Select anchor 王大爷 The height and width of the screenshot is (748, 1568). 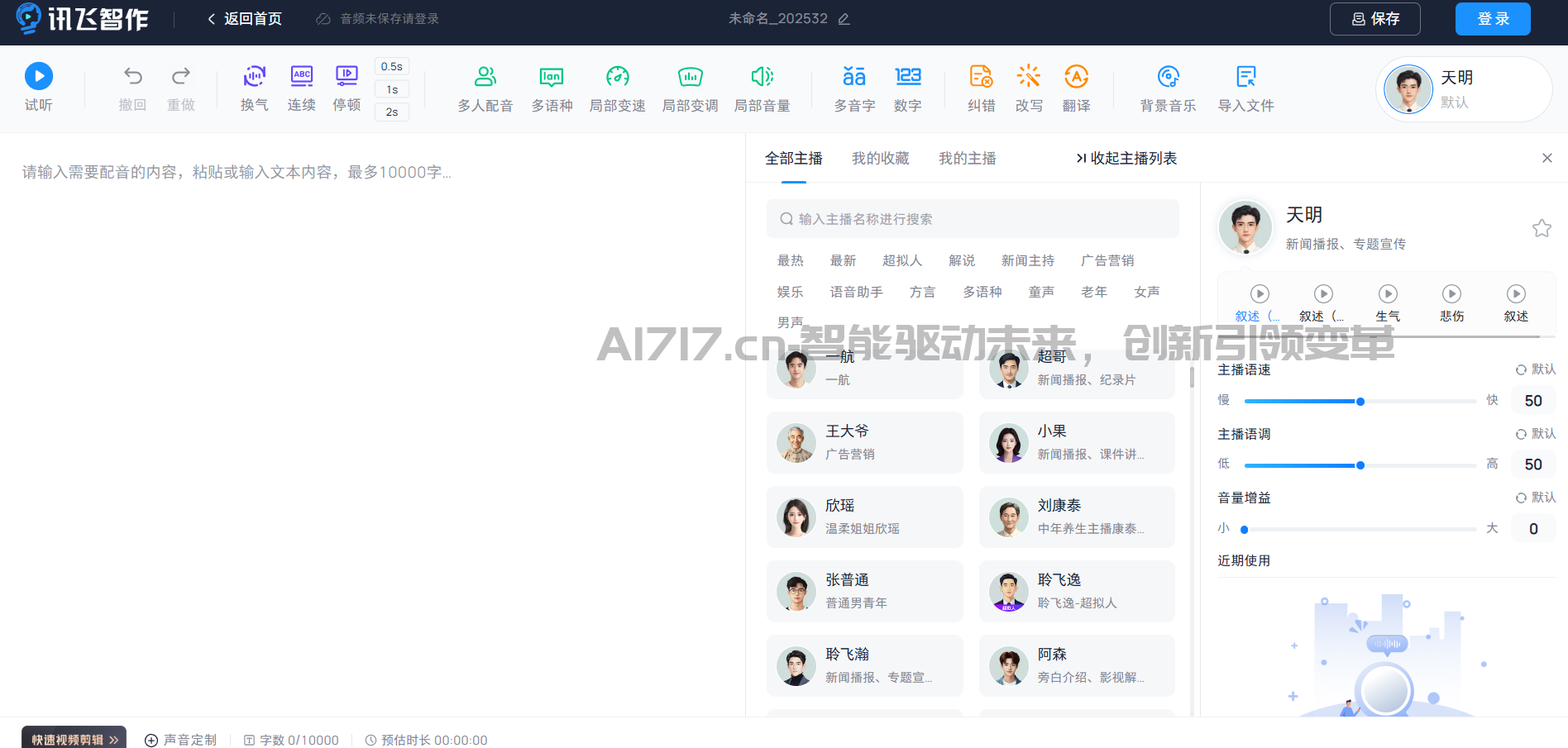864,442
